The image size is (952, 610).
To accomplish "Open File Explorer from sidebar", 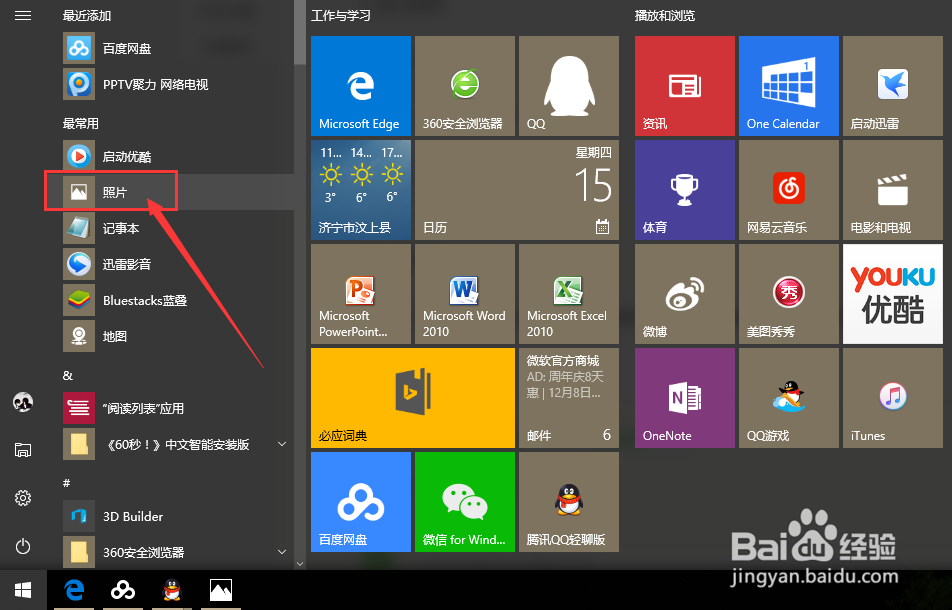I will tap(23, 450).
